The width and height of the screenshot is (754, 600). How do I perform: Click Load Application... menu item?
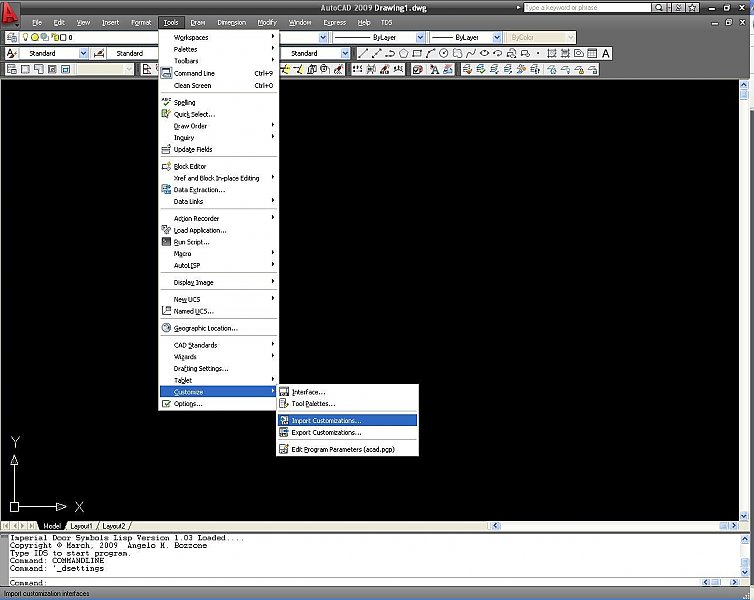pos(219,230)
